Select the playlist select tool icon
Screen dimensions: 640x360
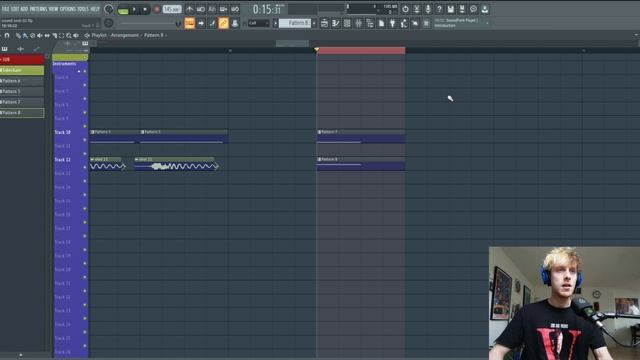(62, 36)
